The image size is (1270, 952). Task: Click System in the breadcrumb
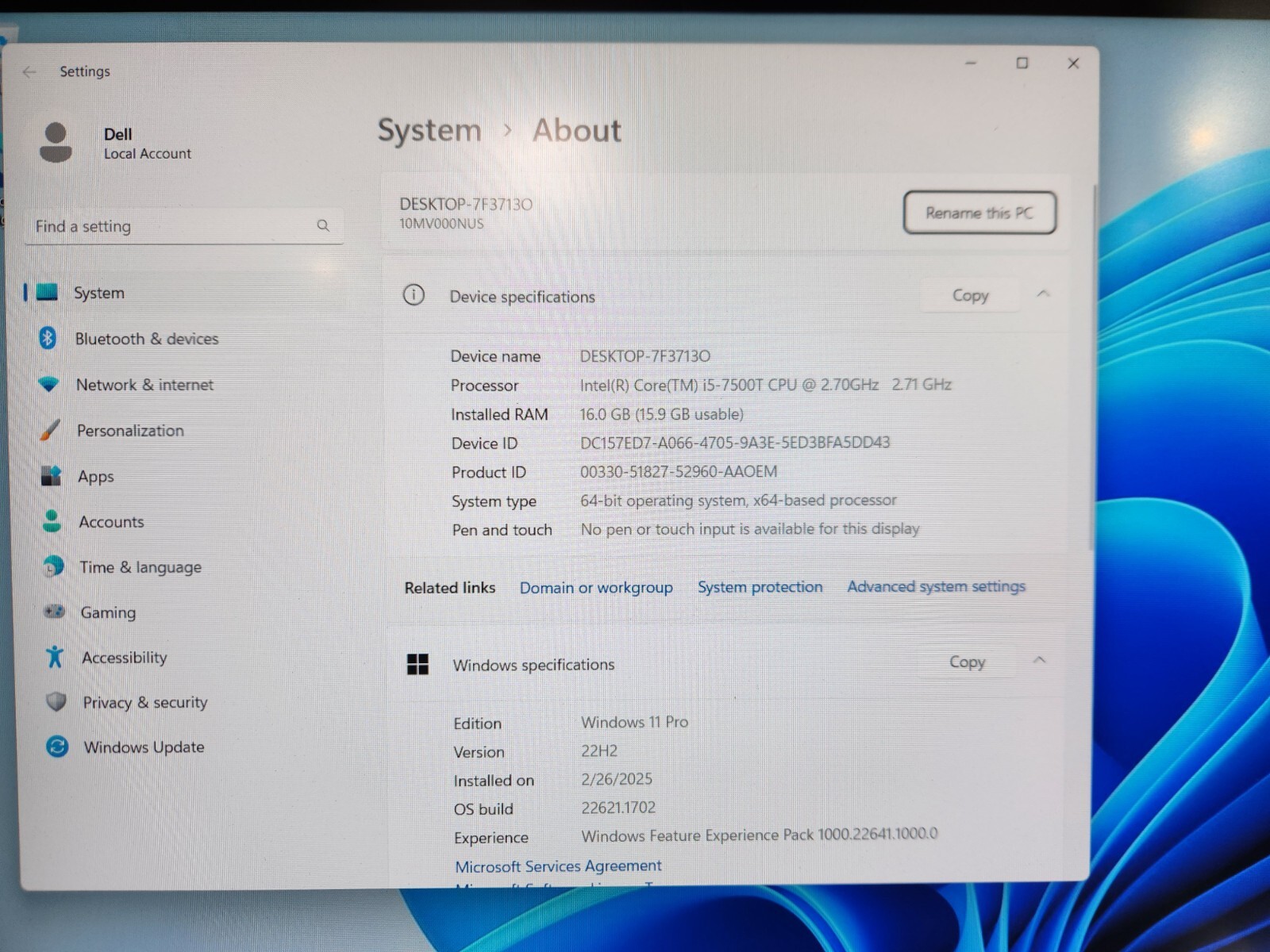429,130
